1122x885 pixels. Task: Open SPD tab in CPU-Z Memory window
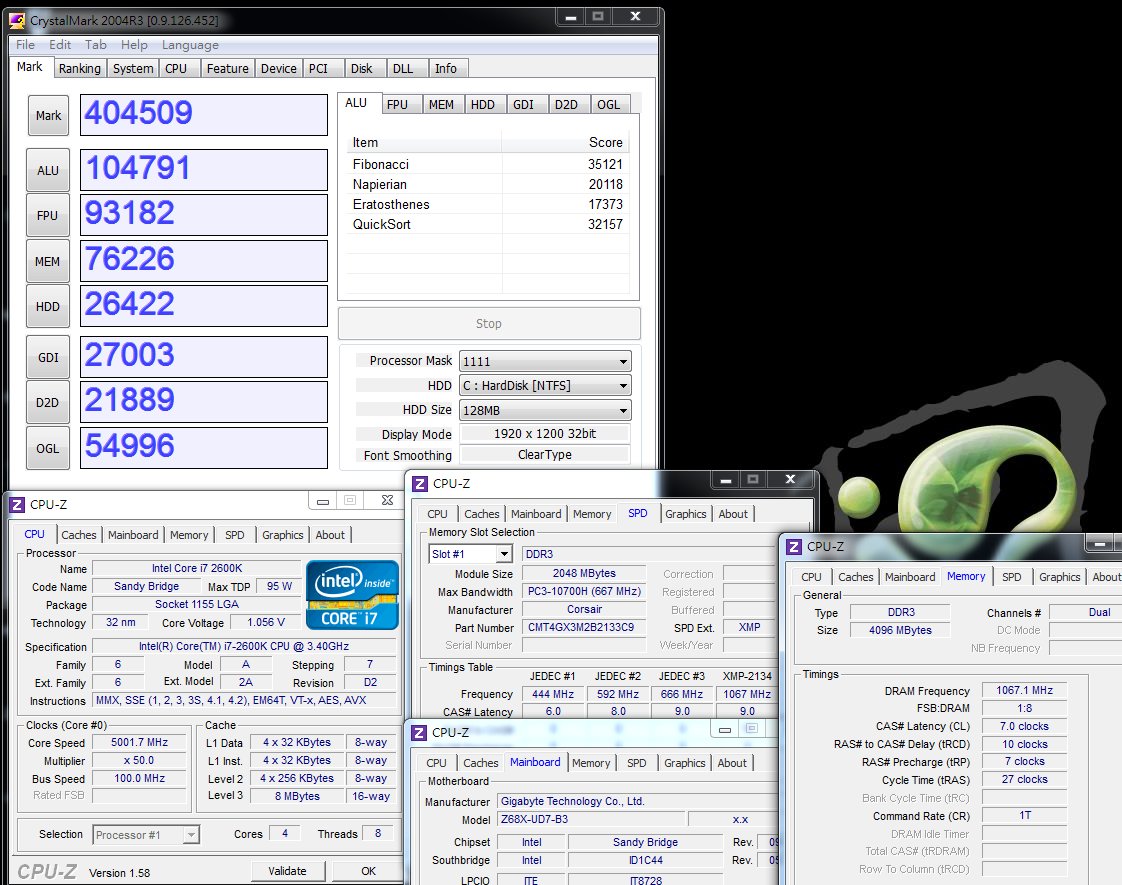[x=1012, y=577]
